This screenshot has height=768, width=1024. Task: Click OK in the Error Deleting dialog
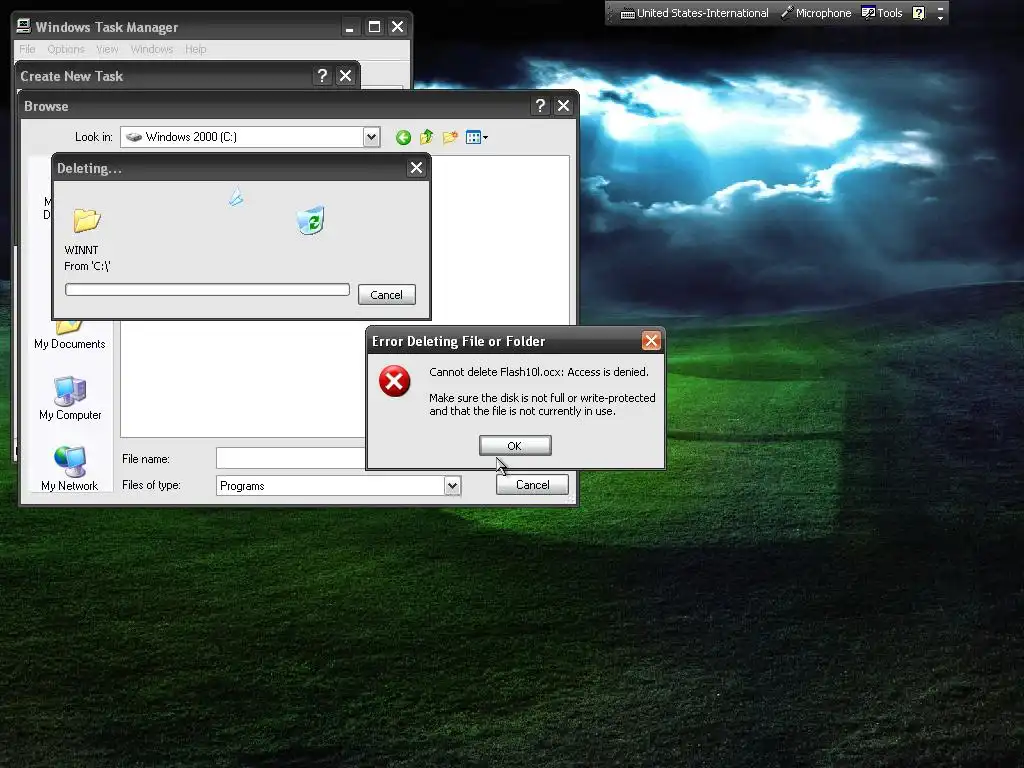coord(515,445)
